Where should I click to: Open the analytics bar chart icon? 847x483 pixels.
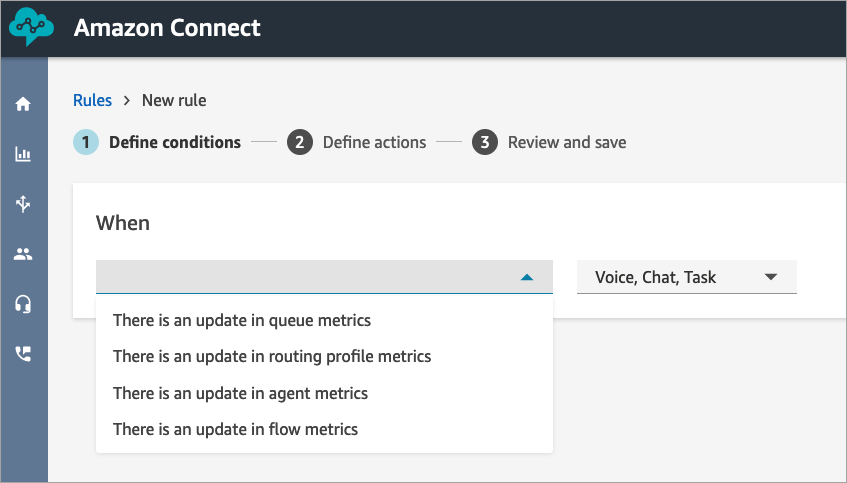click(23, 154)
